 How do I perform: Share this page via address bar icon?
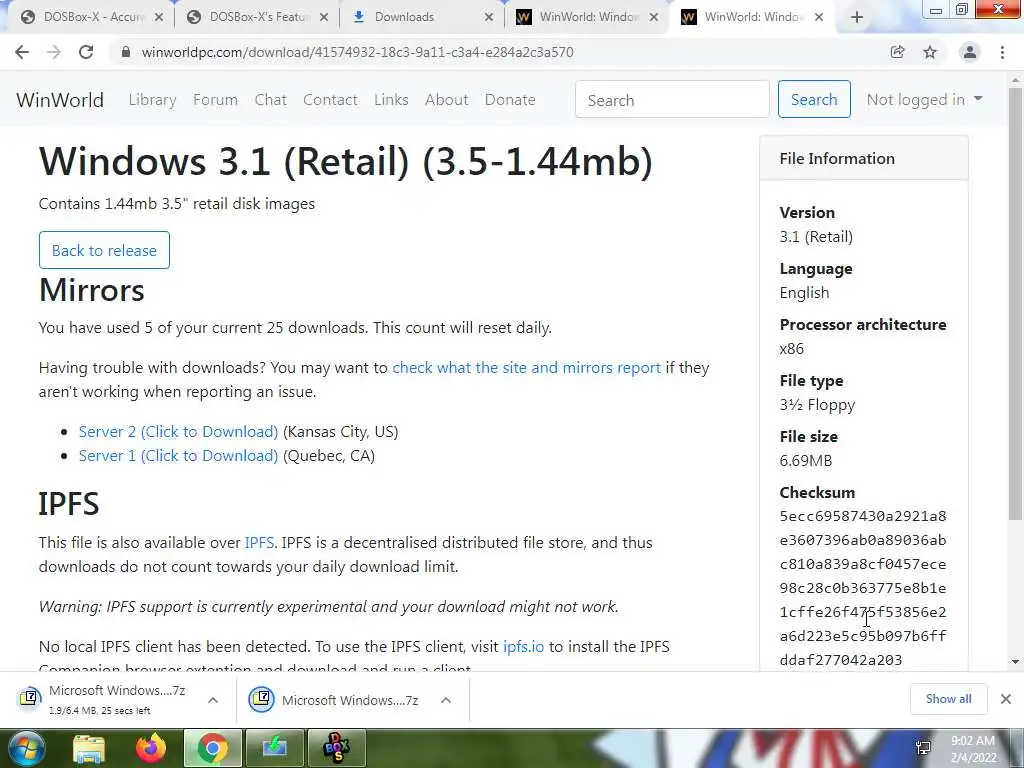click(x=897, y=52)
